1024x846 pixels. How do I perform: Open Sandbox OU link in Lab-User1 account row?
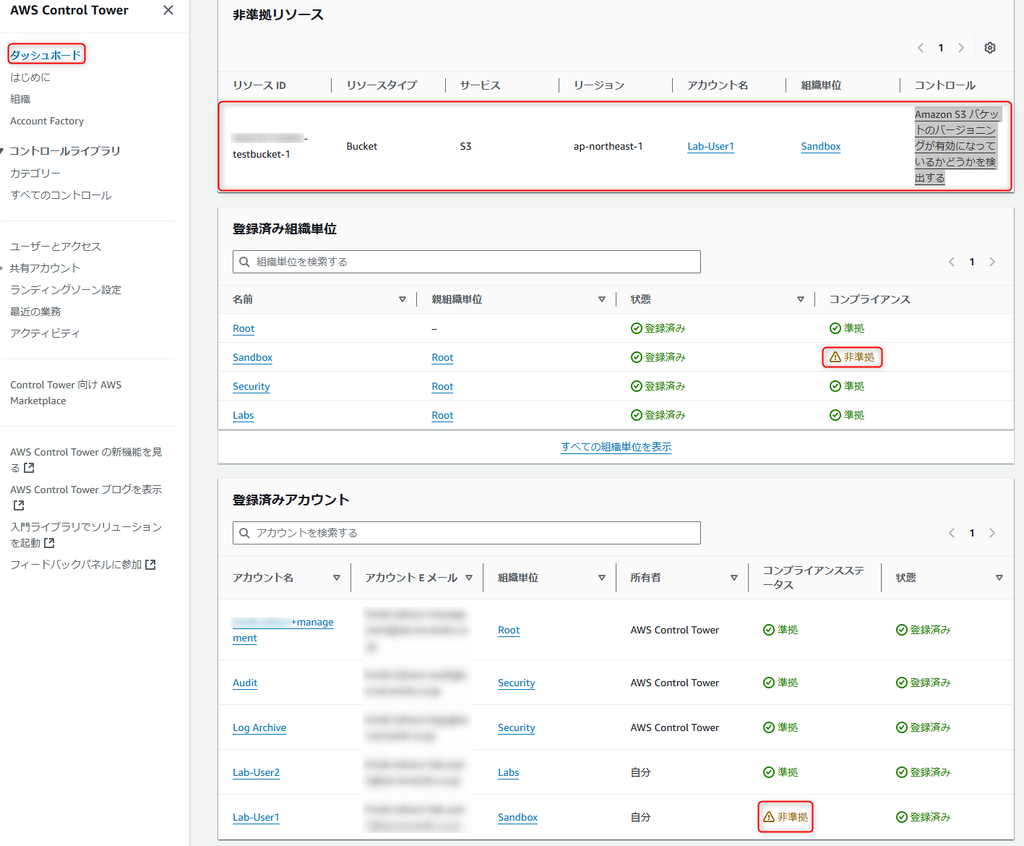click(x=518, y=817)
